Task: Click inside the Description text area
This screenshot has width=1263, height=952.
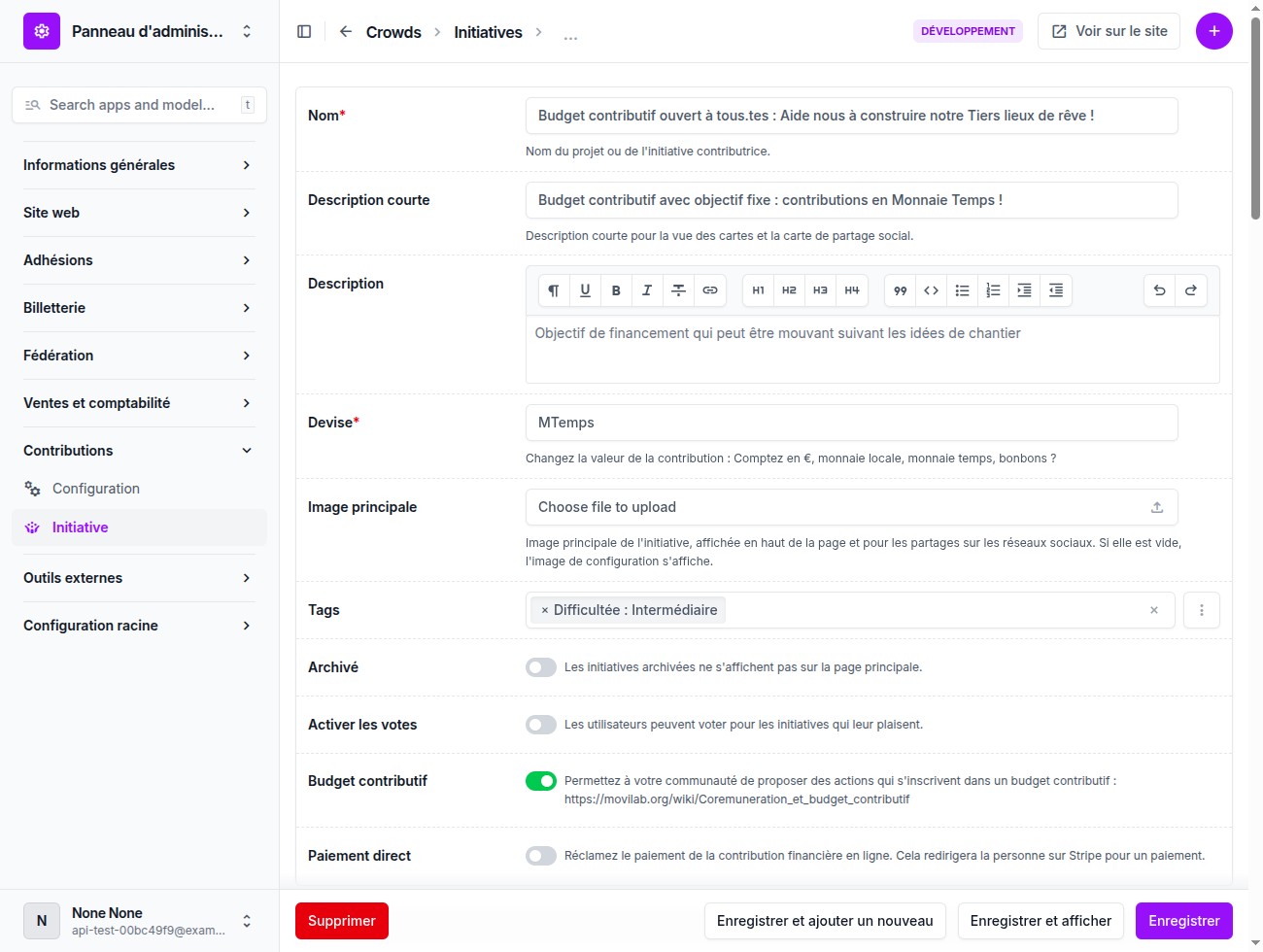Action: point(872,350)
